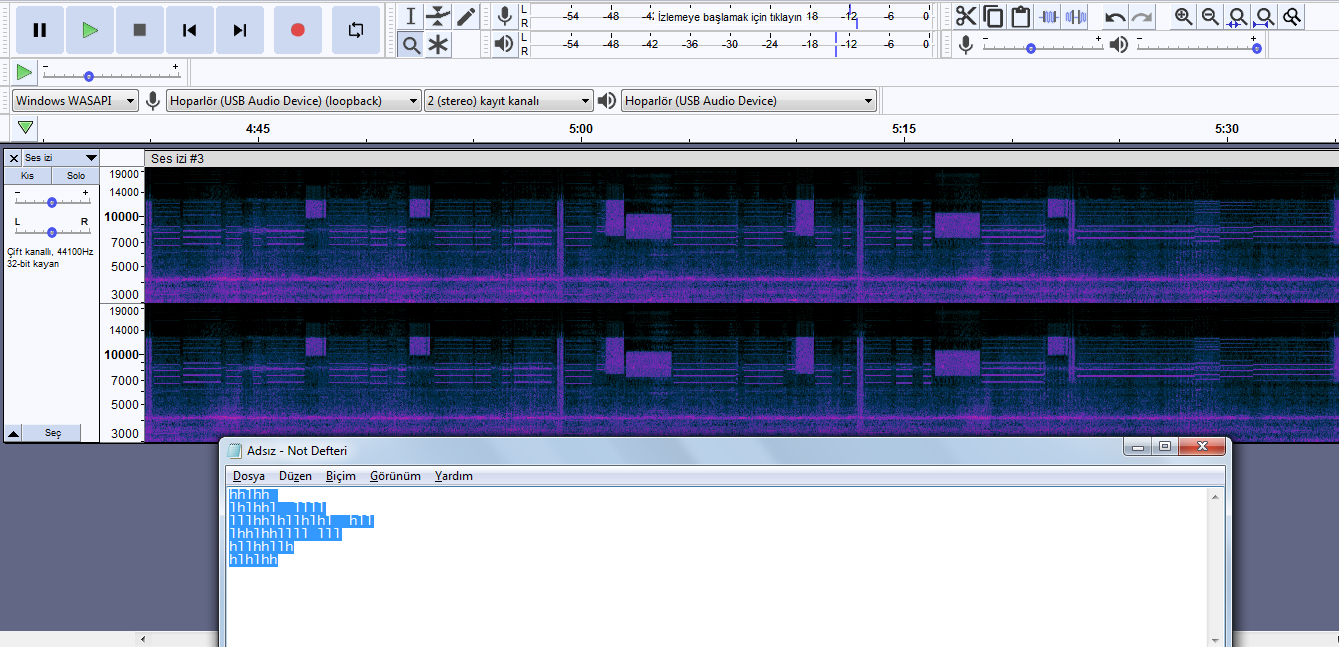The height and width of the screenshot is (647, 1339).
Task: Click the speaker icon in the device toolbar
Action: (606, 100)
